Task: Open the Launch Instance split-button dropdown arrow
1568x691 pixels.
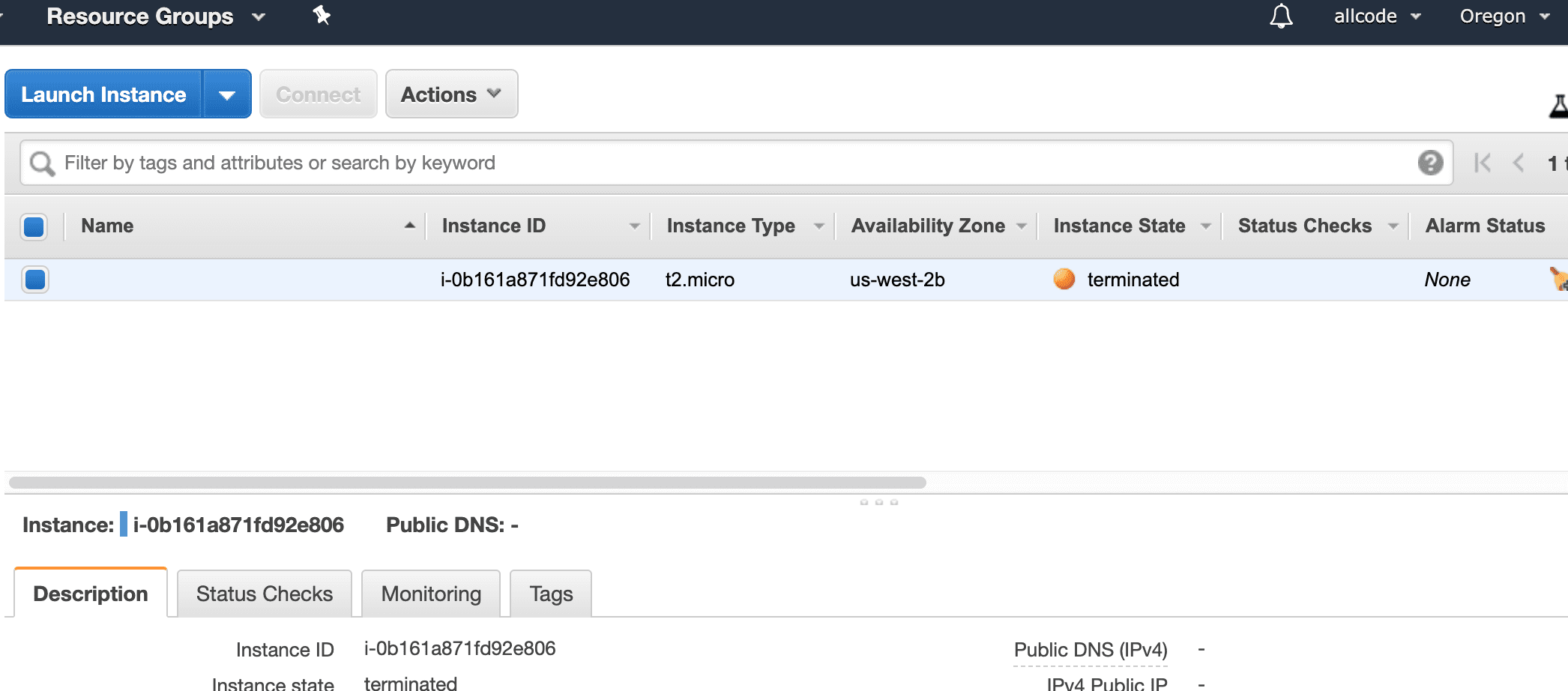Action: click(227, 94)
